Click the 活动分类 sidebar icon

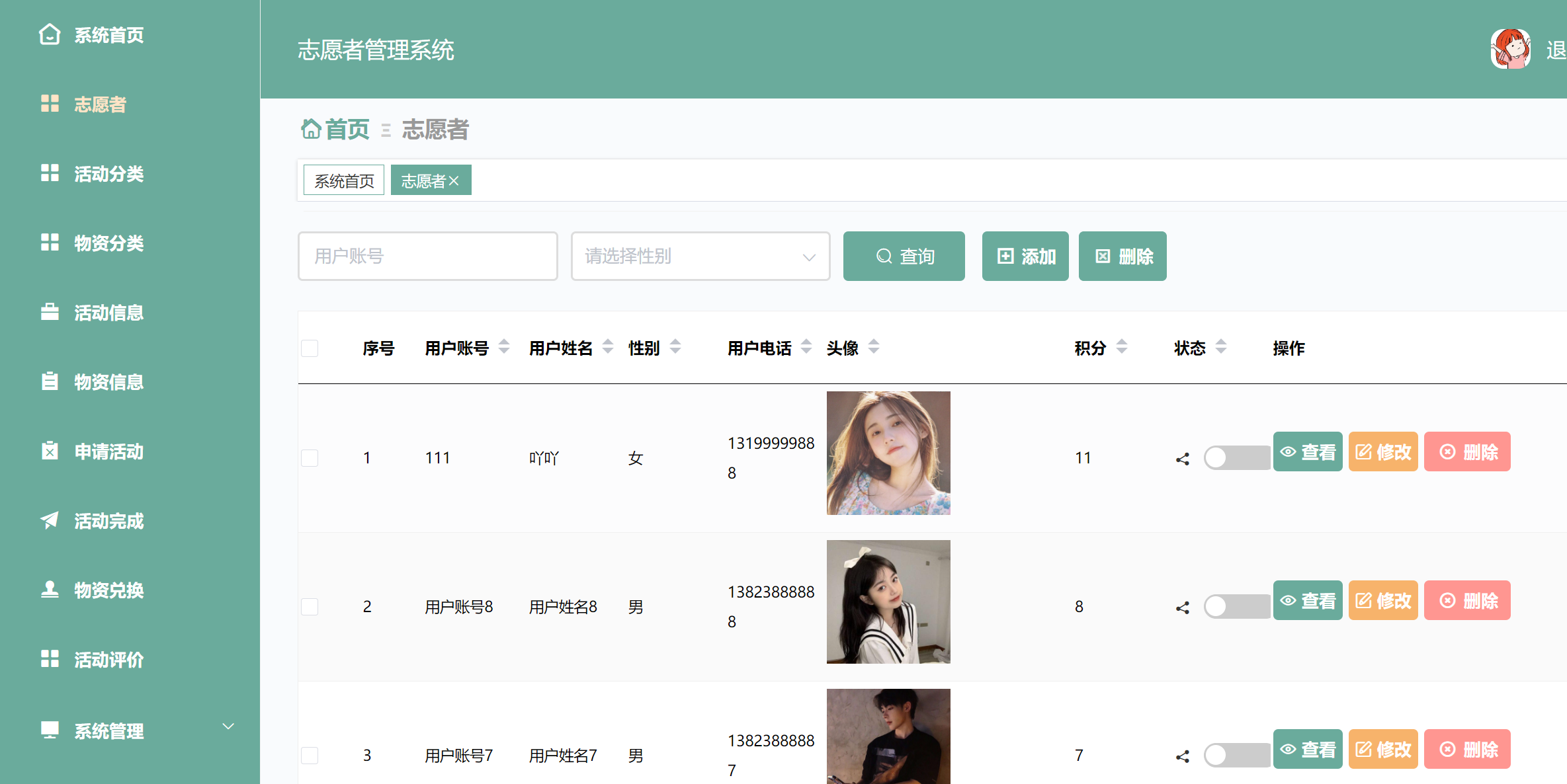[x=50, y=173]
